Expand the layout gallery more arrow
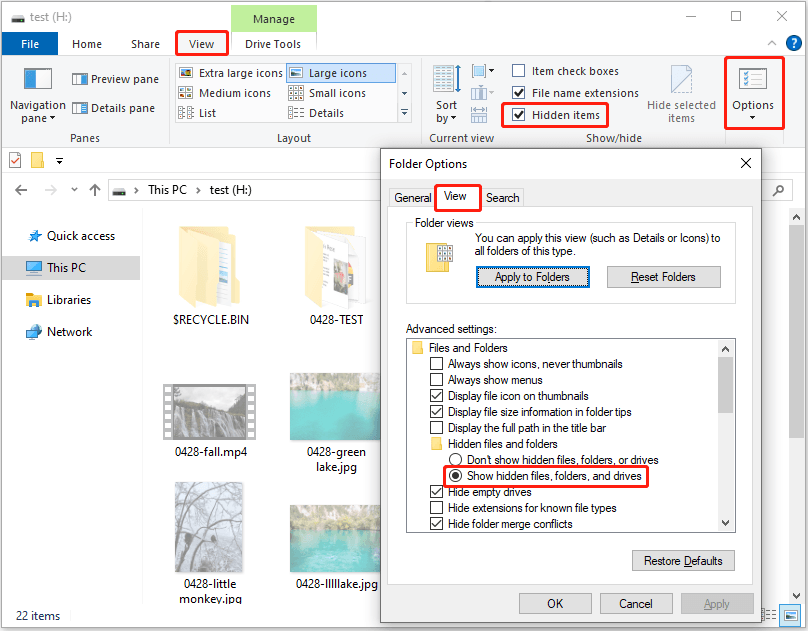 tap(405, 112)
